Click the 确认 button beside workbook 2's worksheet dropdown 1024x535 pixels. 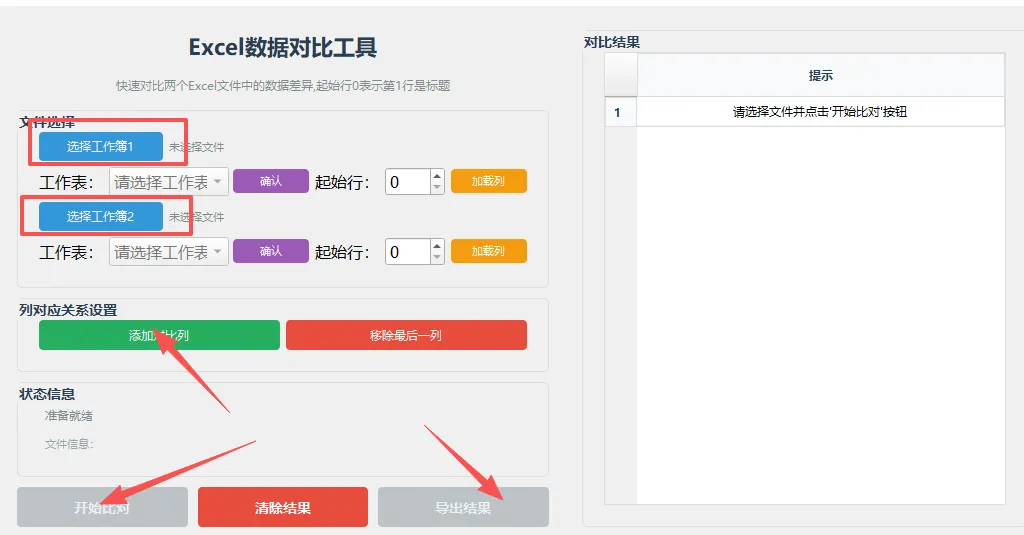pyautogui.click(x=270, y=251)
